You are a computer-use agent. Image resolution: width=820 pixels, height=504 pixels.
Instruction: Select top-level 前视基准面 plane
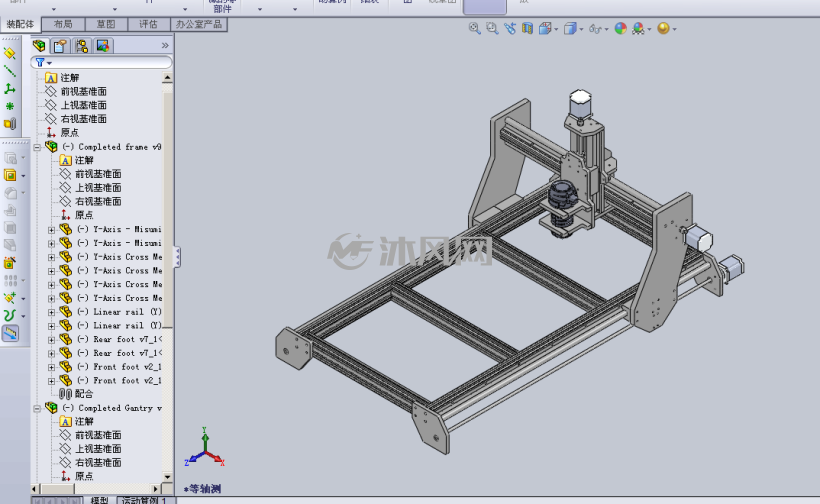pos(76,91)
